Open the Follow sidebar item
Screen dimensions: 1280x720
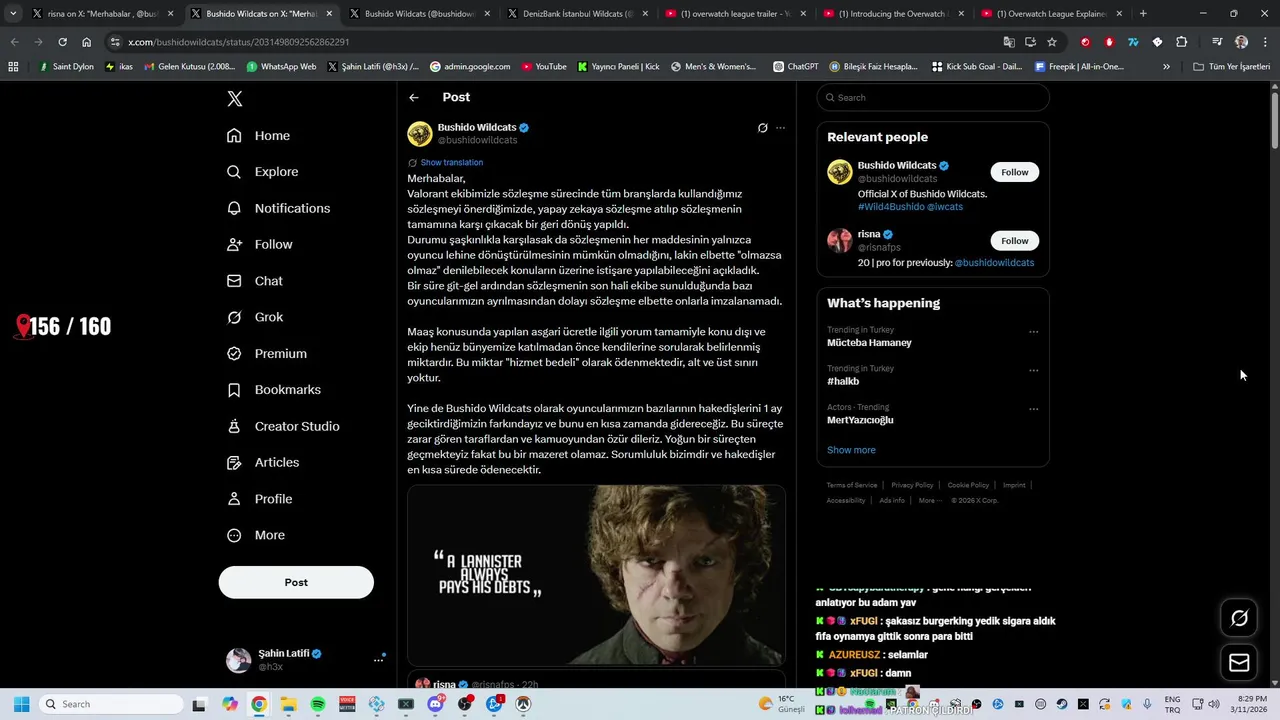click(260, 244)
